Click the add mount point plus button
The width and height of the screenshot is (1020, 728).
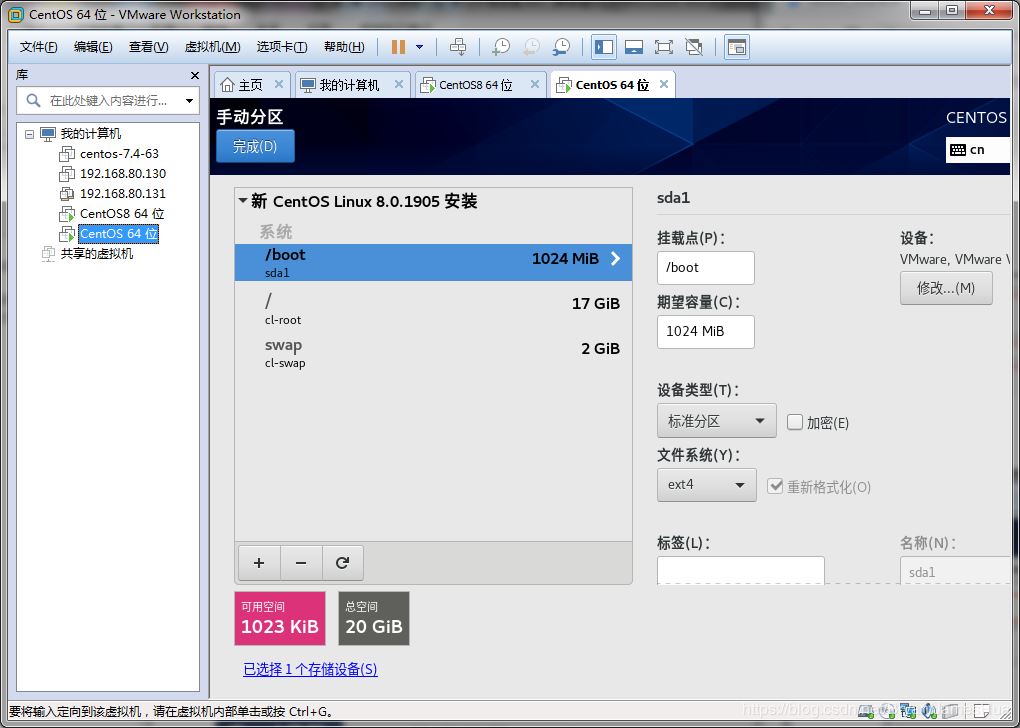pyautogui.click(x=259, y=563)
